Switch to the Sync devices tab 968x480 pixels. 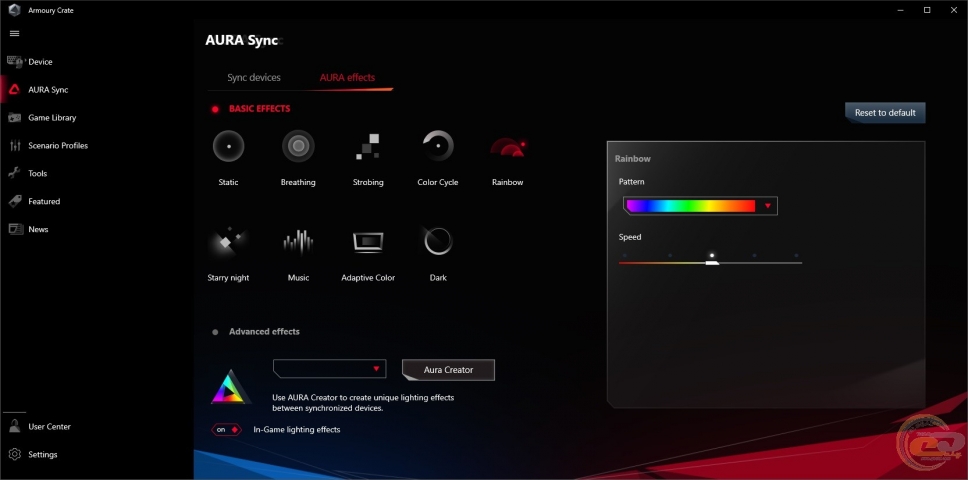(254, 78)
